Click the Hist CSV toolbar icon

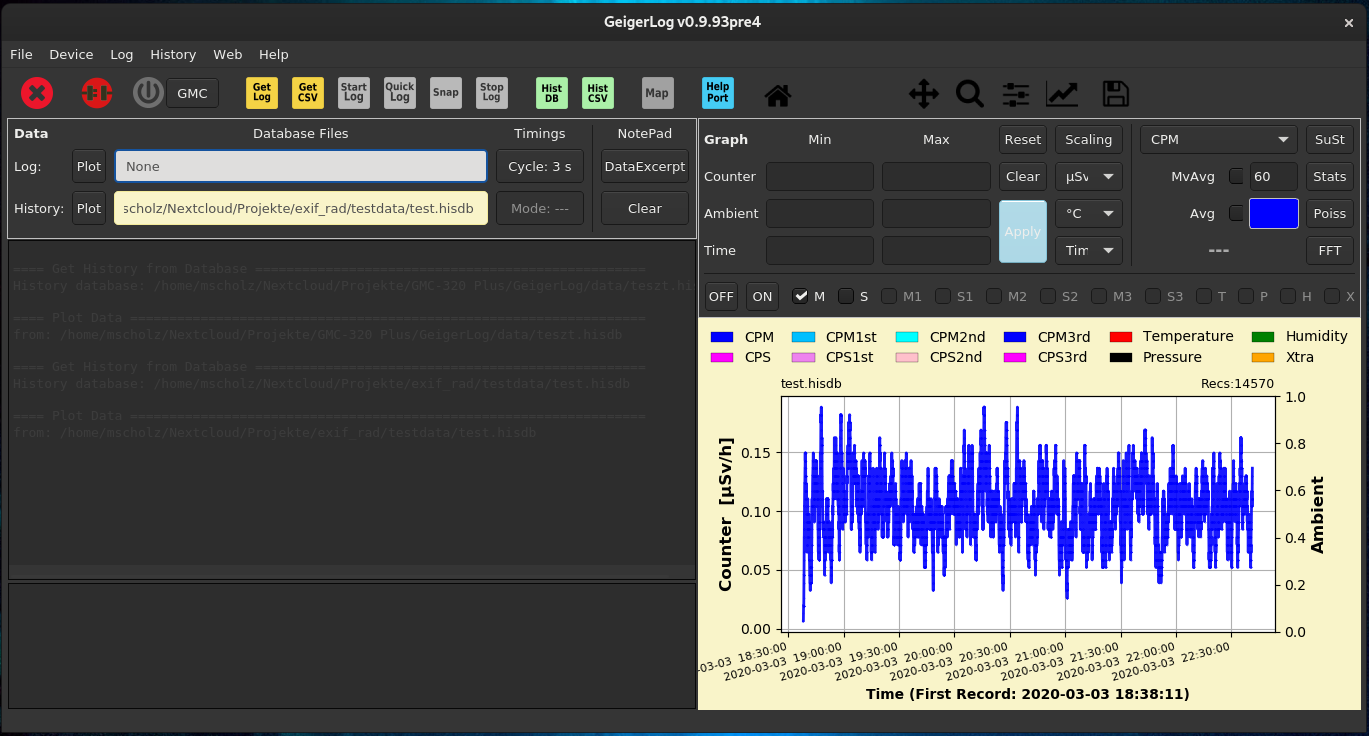[598, 93]
